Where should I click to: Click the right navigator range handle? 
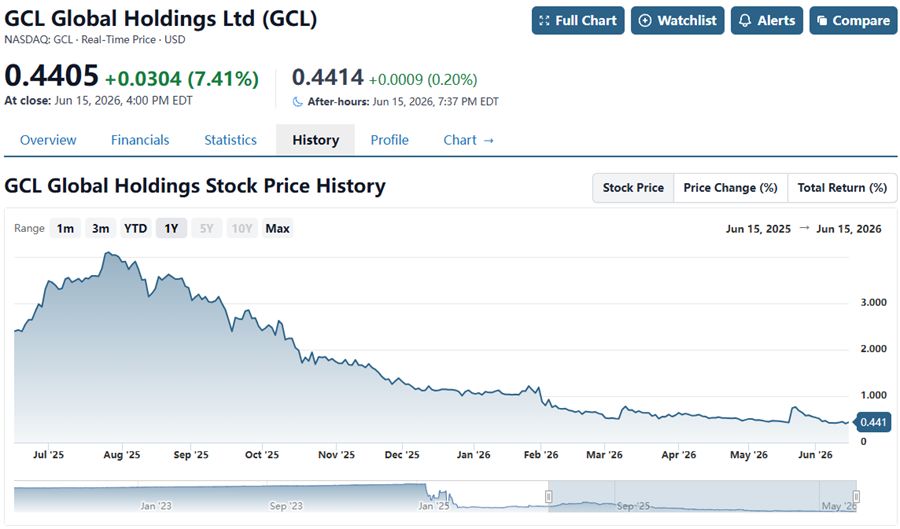pos(856,496)
